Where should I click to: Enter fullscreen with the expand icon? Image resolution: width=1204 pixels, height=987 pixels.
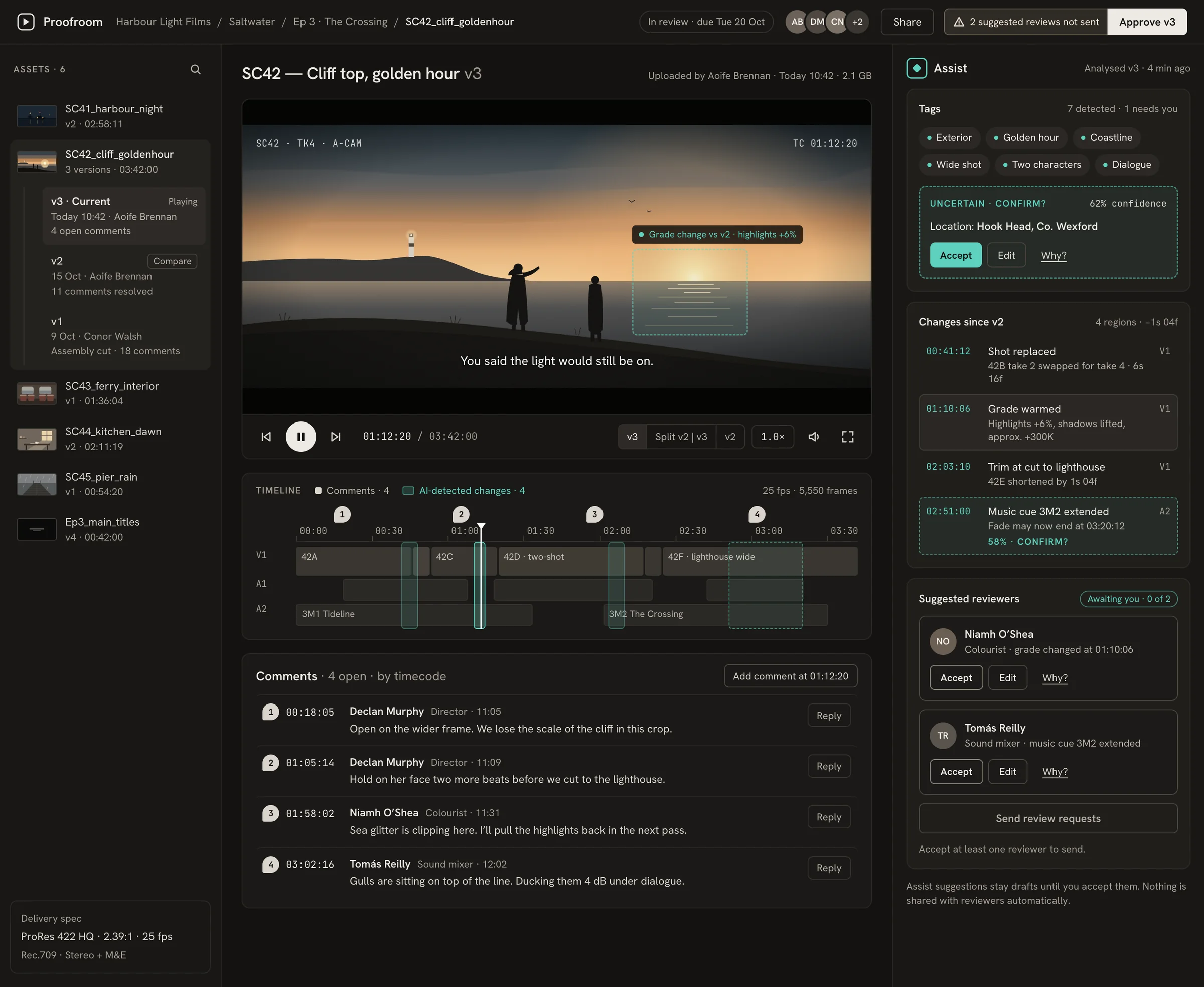click(x=848, y=437)
